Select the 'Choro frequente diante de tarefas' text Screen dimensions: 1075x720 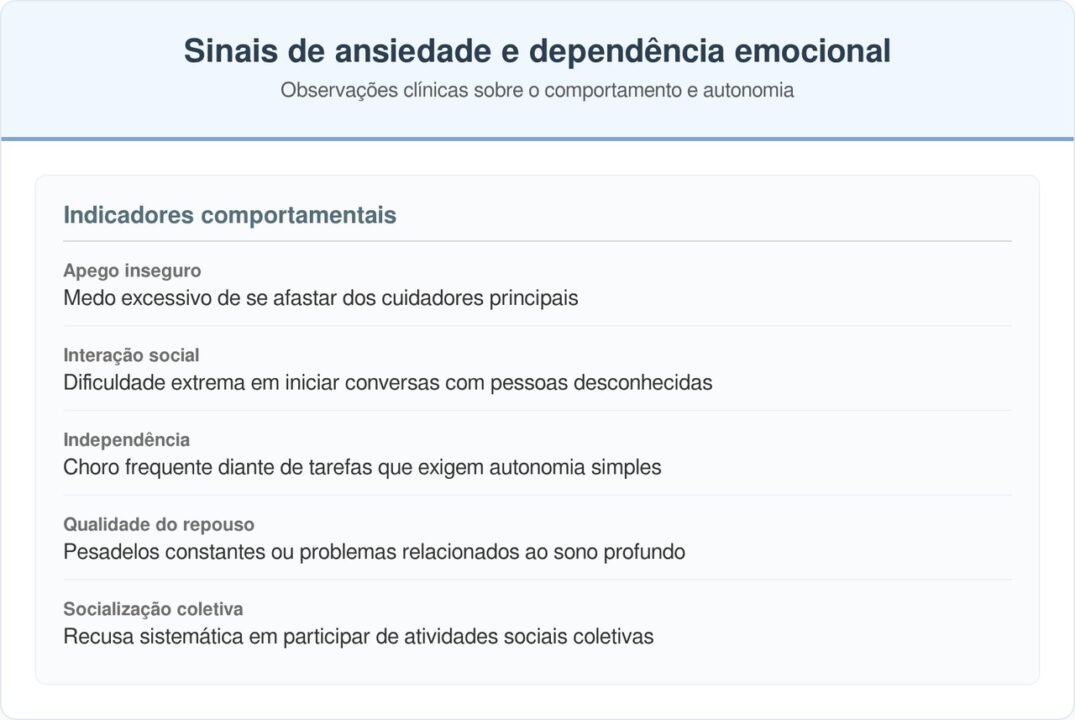tap(362, 467)
